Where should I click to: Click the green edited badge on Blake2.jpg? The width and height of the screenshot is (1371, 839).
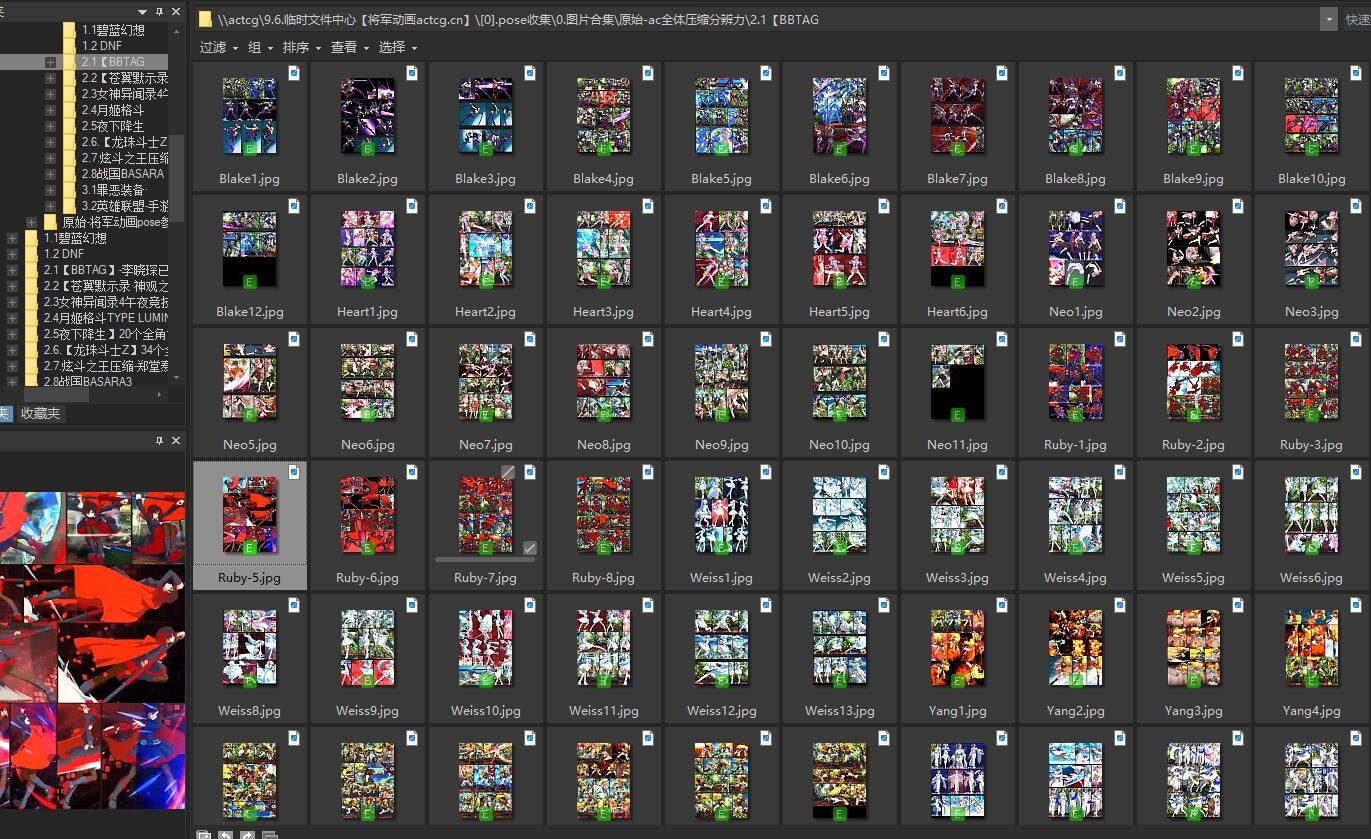(368, 149)
